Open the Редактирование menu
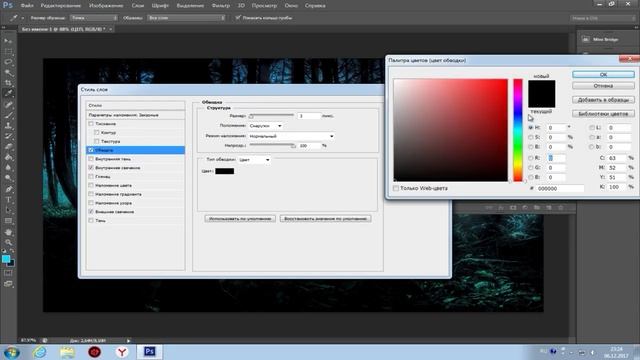The width and height of the screenshot is (640, 360). click(x=61, y=6)
